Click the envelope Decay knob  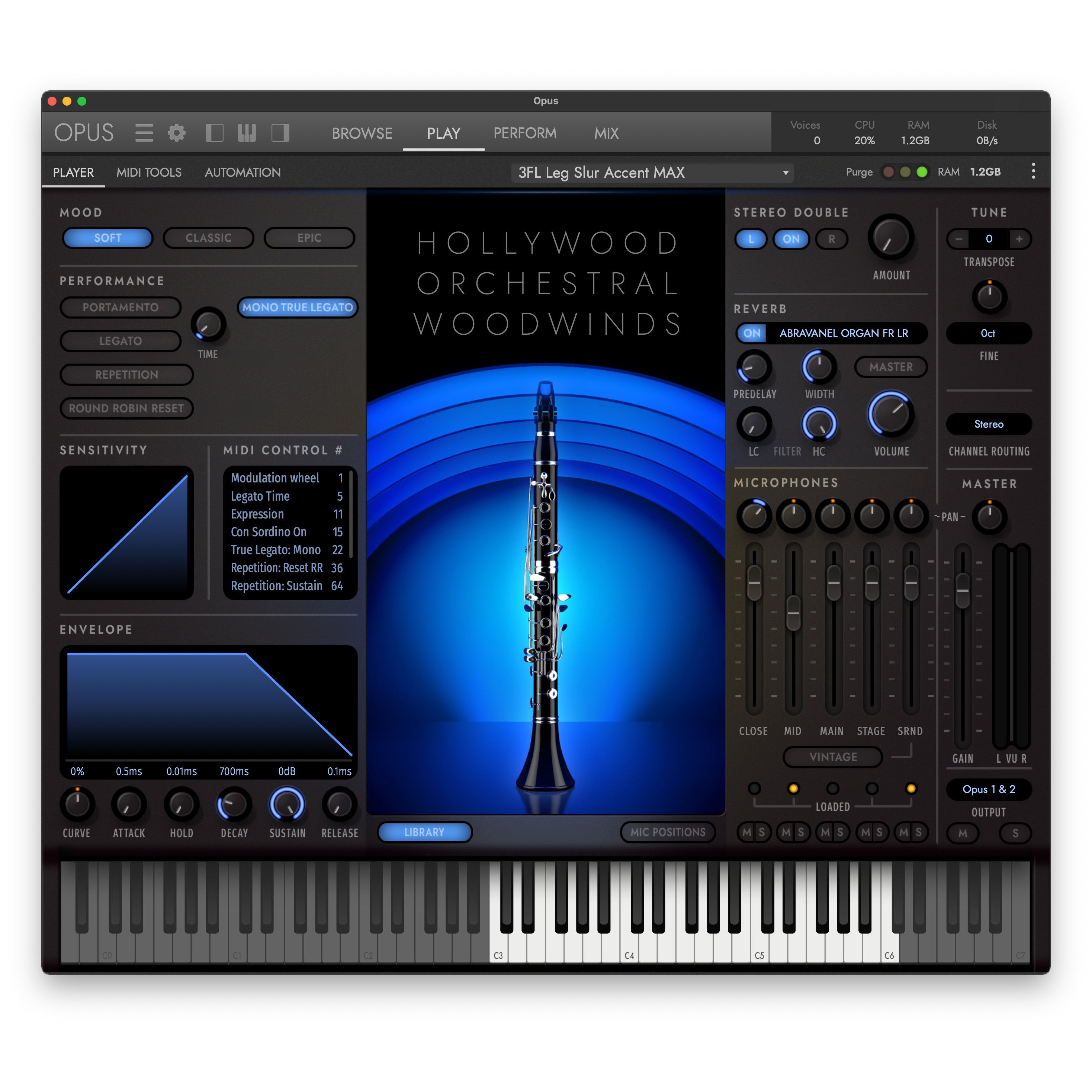point(234,804)
